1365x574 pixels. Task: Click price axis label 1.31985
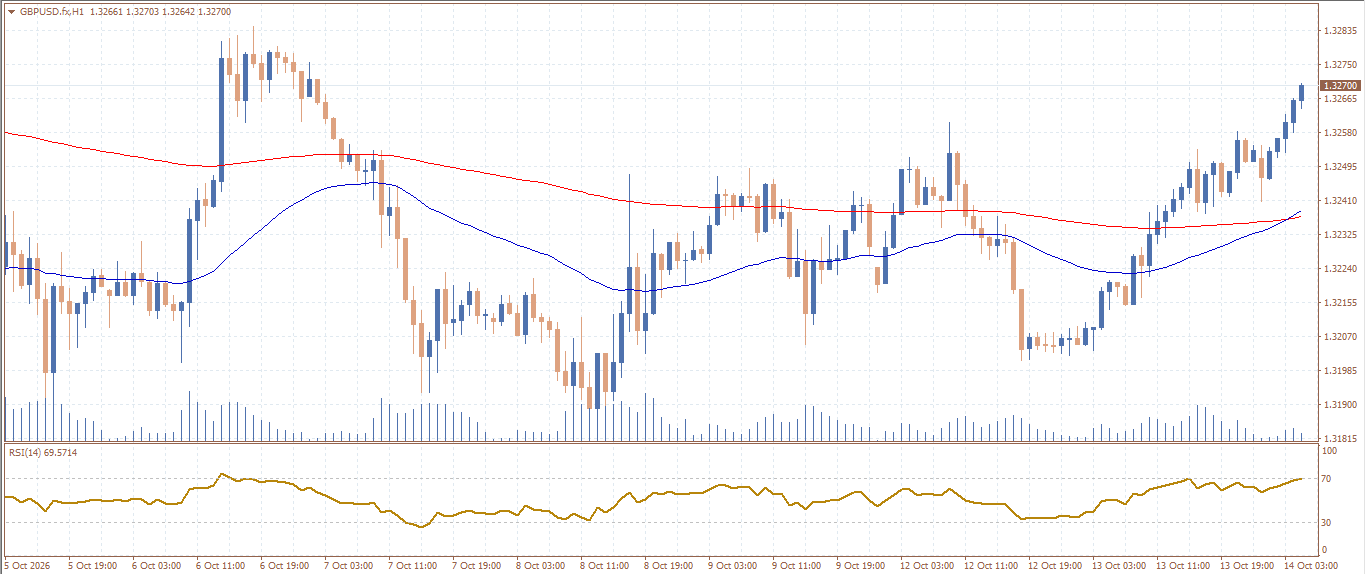pos(1339,371)
